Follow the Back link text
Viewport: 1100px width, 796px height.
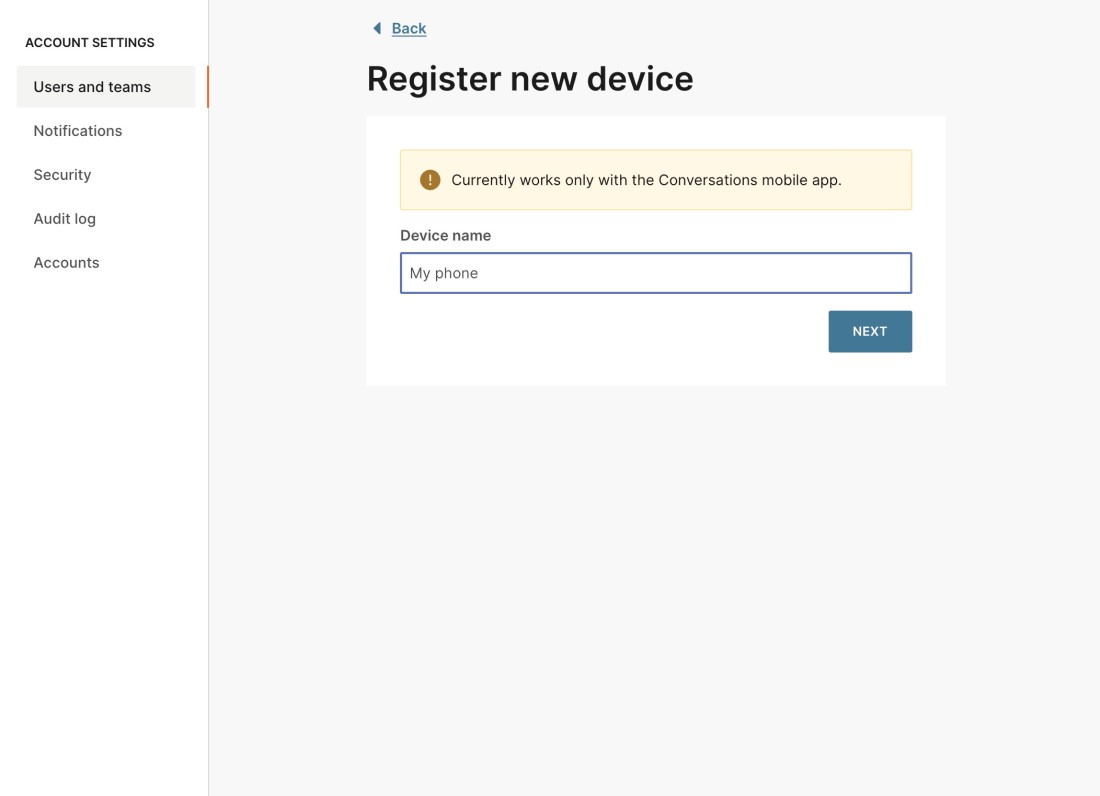coord(409,28)
